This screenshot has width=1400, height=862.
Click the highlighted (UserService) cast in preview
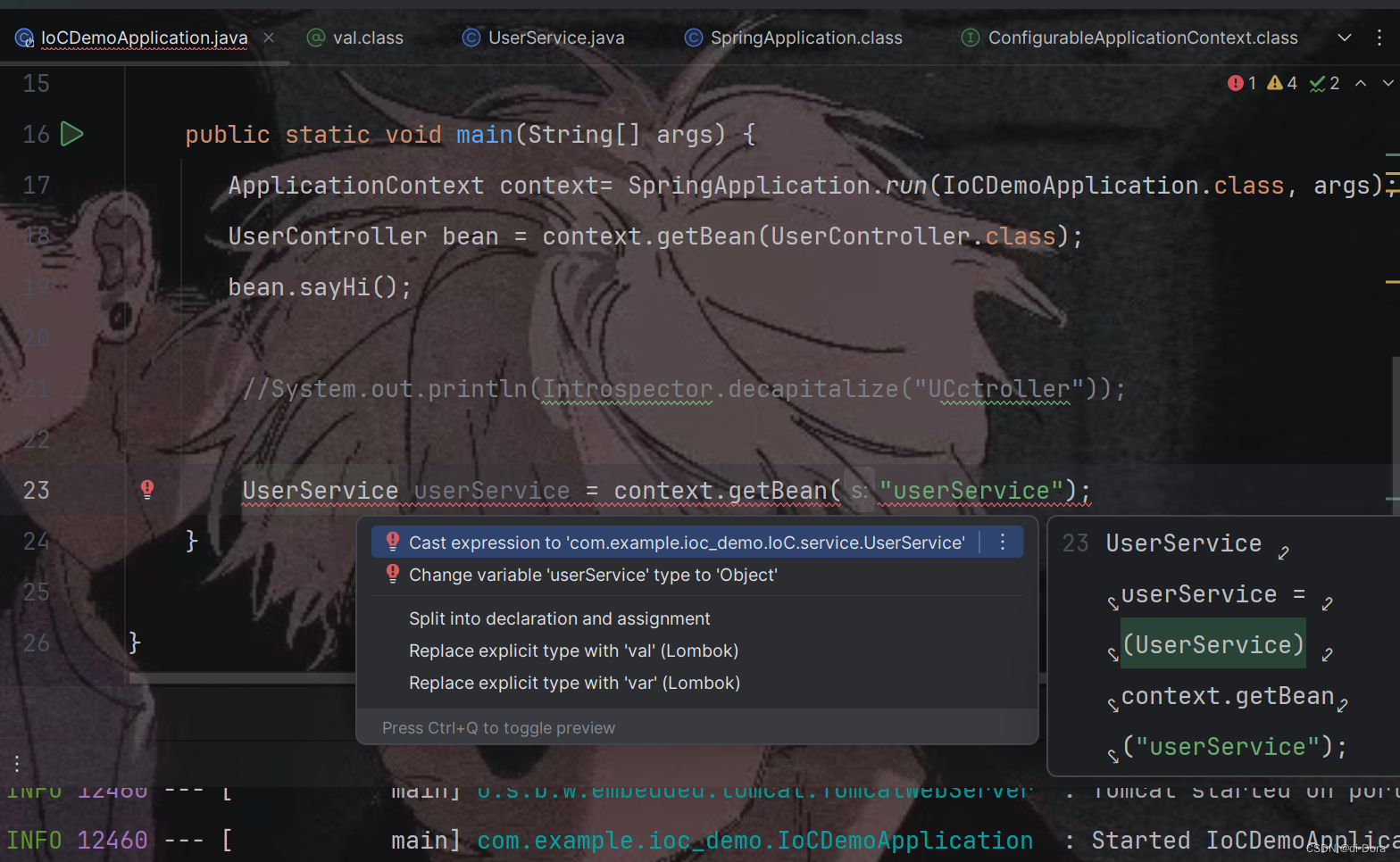tap(1213, 644)
